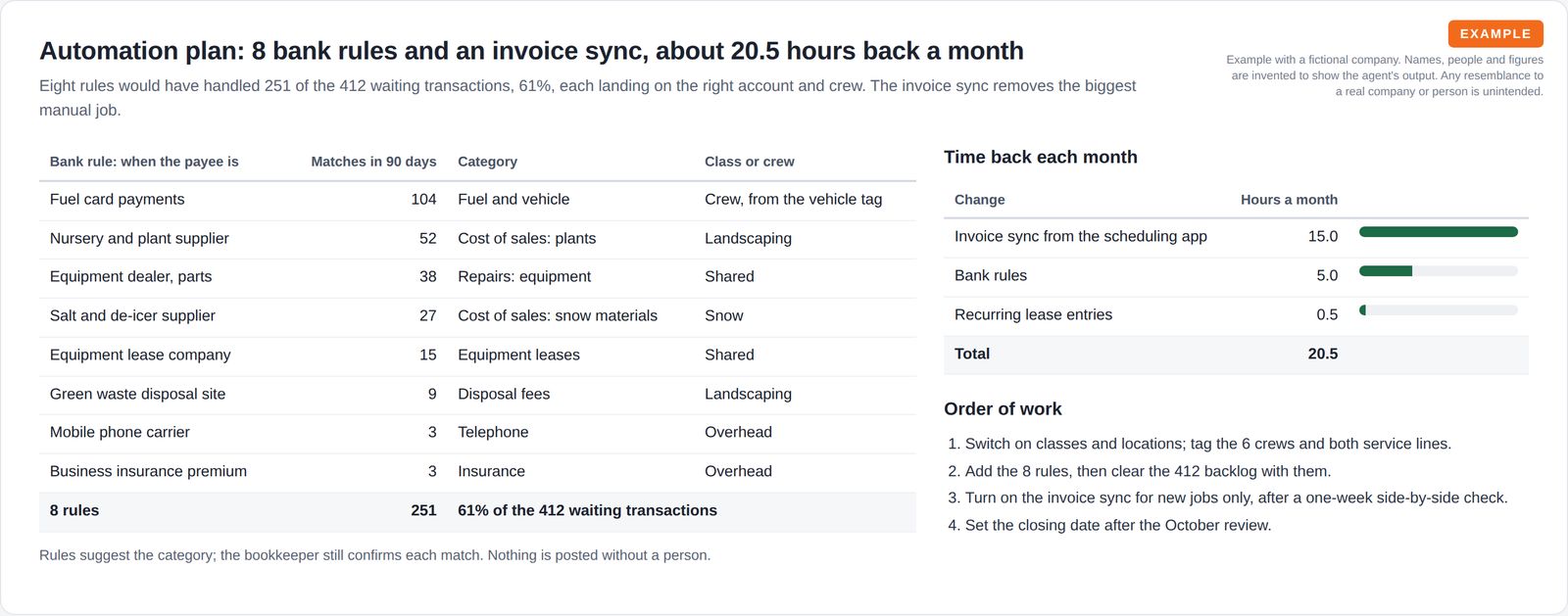This screenshot has width=1568, height=616.
Task: Click step 3 about turning on the invoice sync
Action: 1228,498
